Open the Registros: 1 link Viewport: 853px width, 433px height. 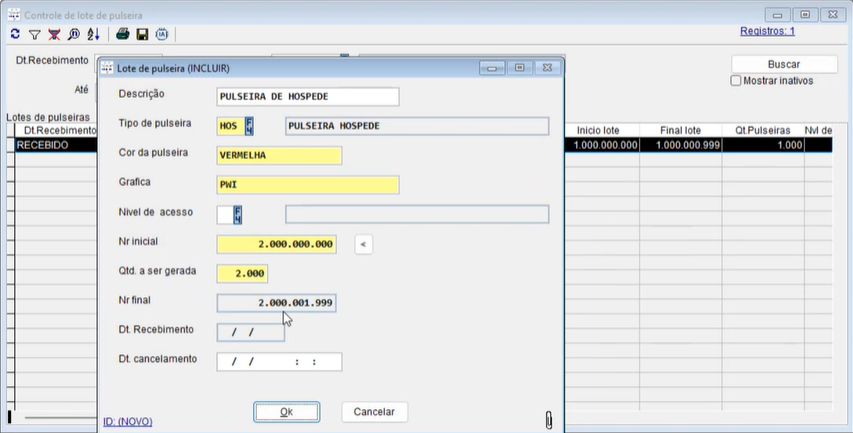pyautogui.click(x=767, y=31)
